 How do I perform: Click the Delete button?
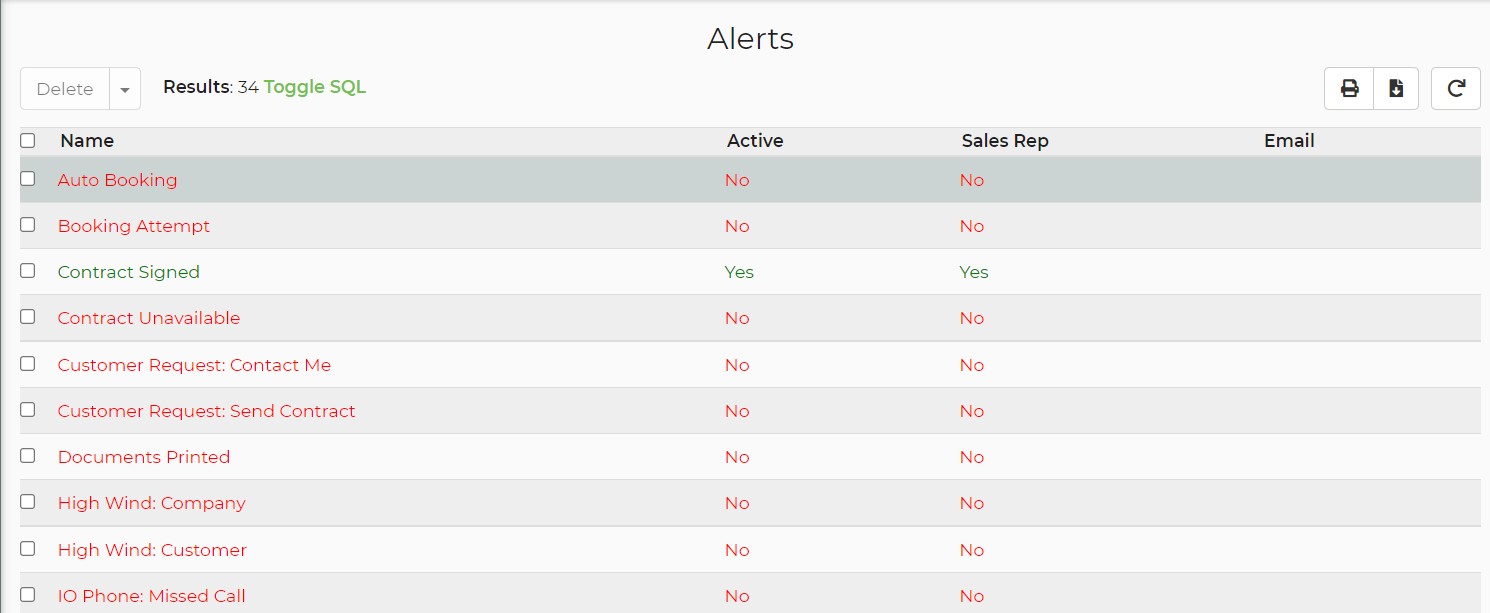click(65, 89)
